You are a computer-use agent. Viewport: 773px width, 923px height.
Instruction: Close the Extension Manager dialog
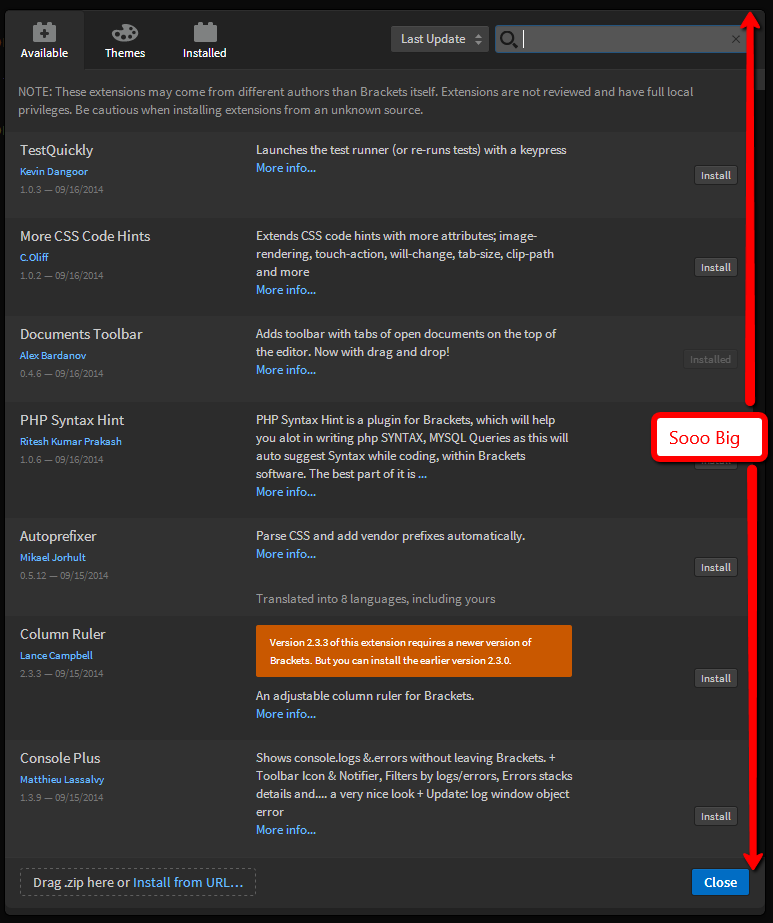click(x=720, y=882)
